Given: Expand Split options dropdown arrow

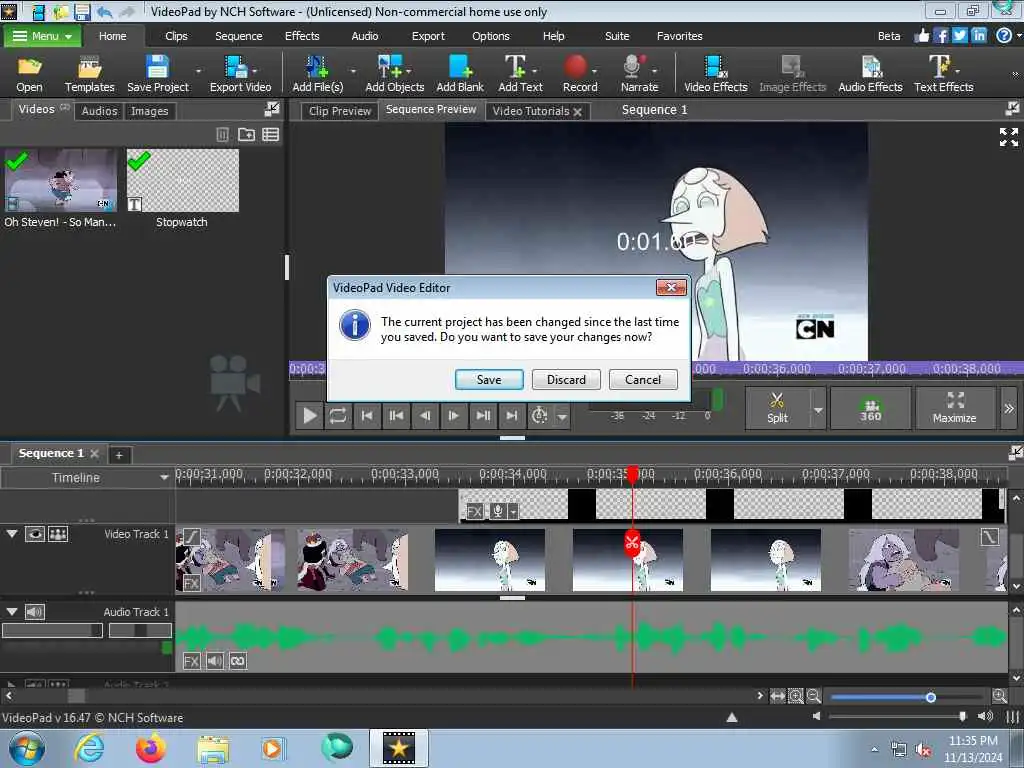Looking at the screenshot, I should (x=818, y=409).
